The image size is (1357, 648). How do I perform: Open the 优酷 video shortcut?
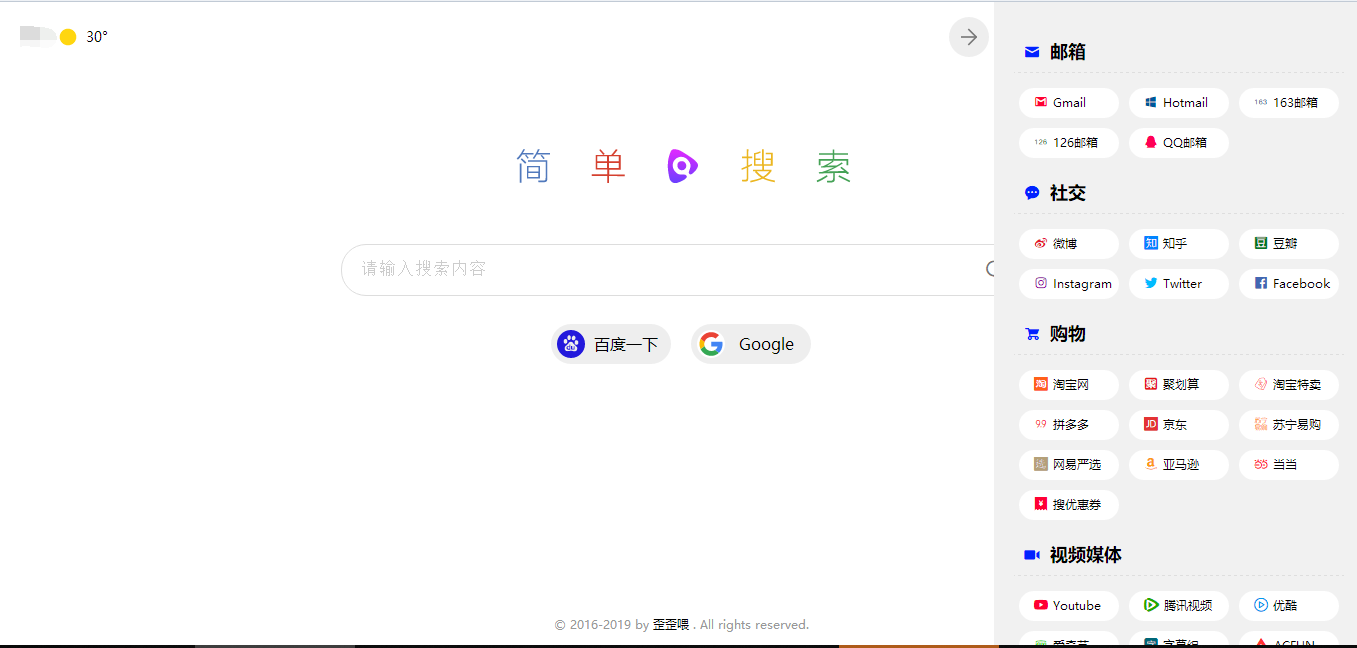pos(1289,606)
